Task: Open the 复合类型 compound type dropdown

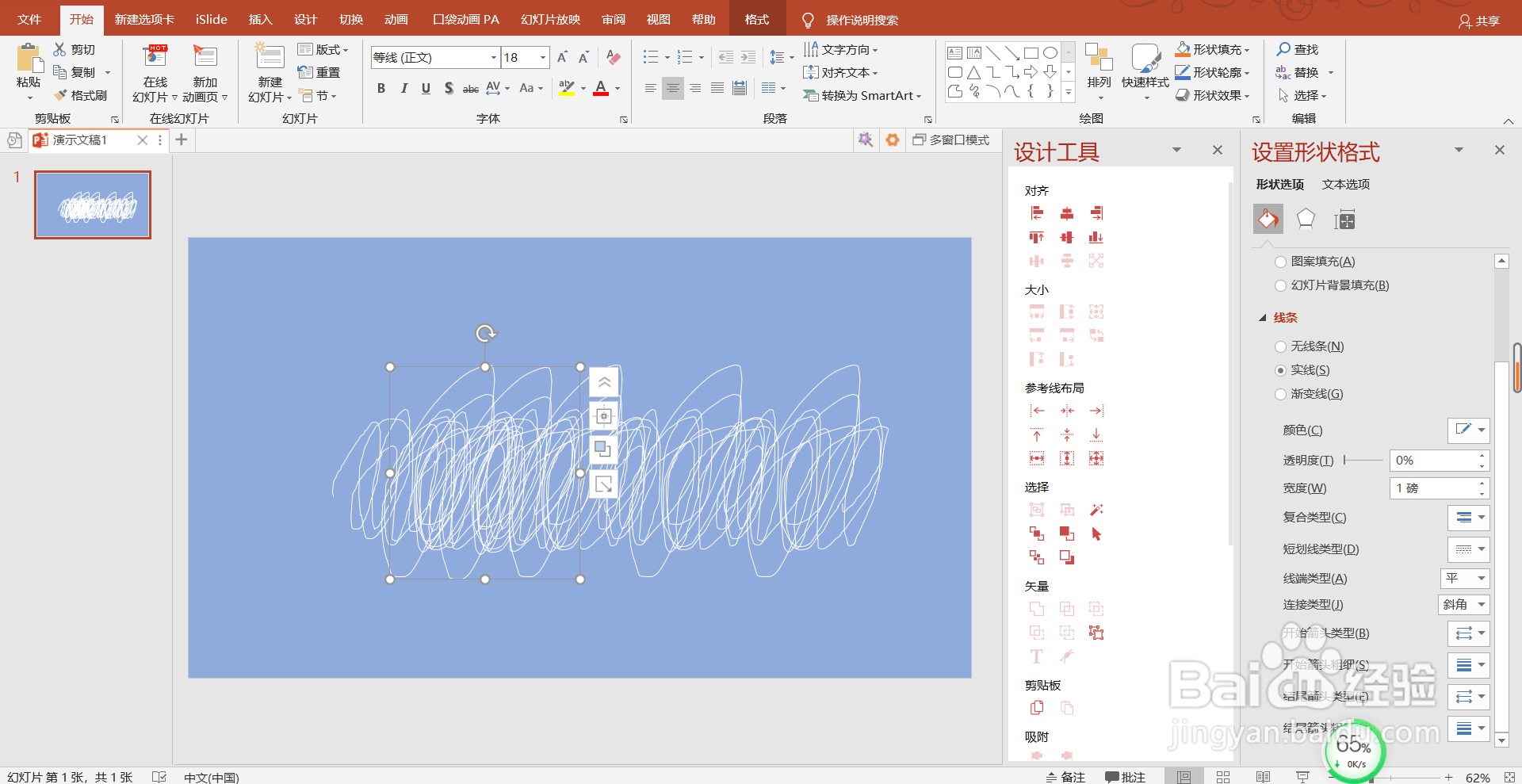Action: point(1469,518)
